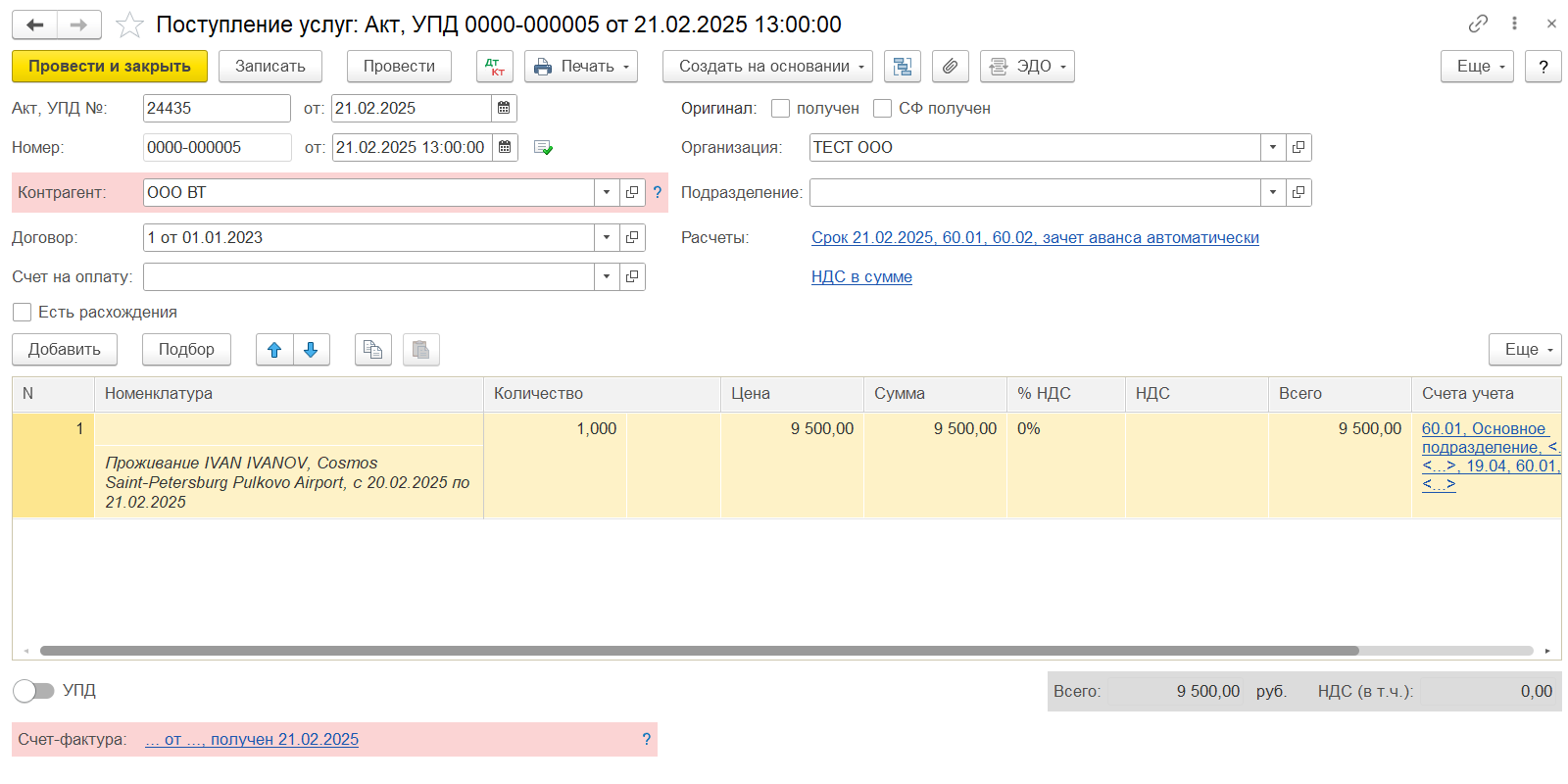The image size is (1568, 784).
Task: Add document to favorites star
Action: click(x=129, y=25)
